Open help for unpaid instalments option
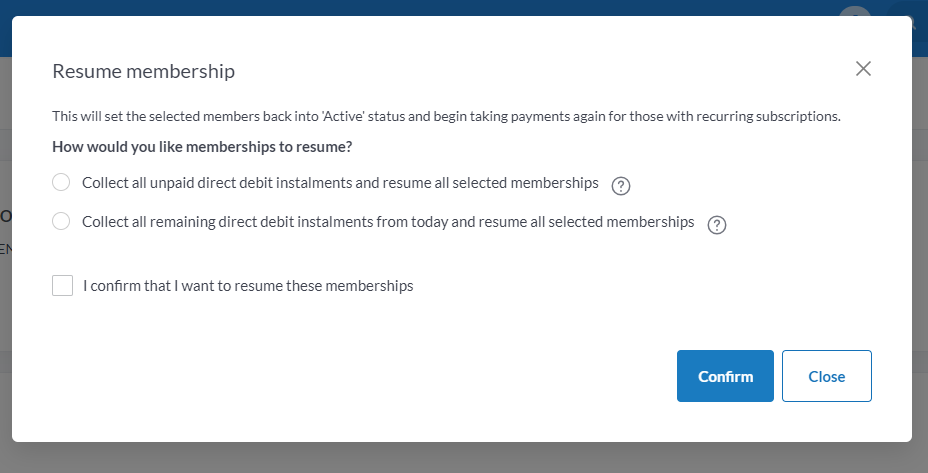 621,185
